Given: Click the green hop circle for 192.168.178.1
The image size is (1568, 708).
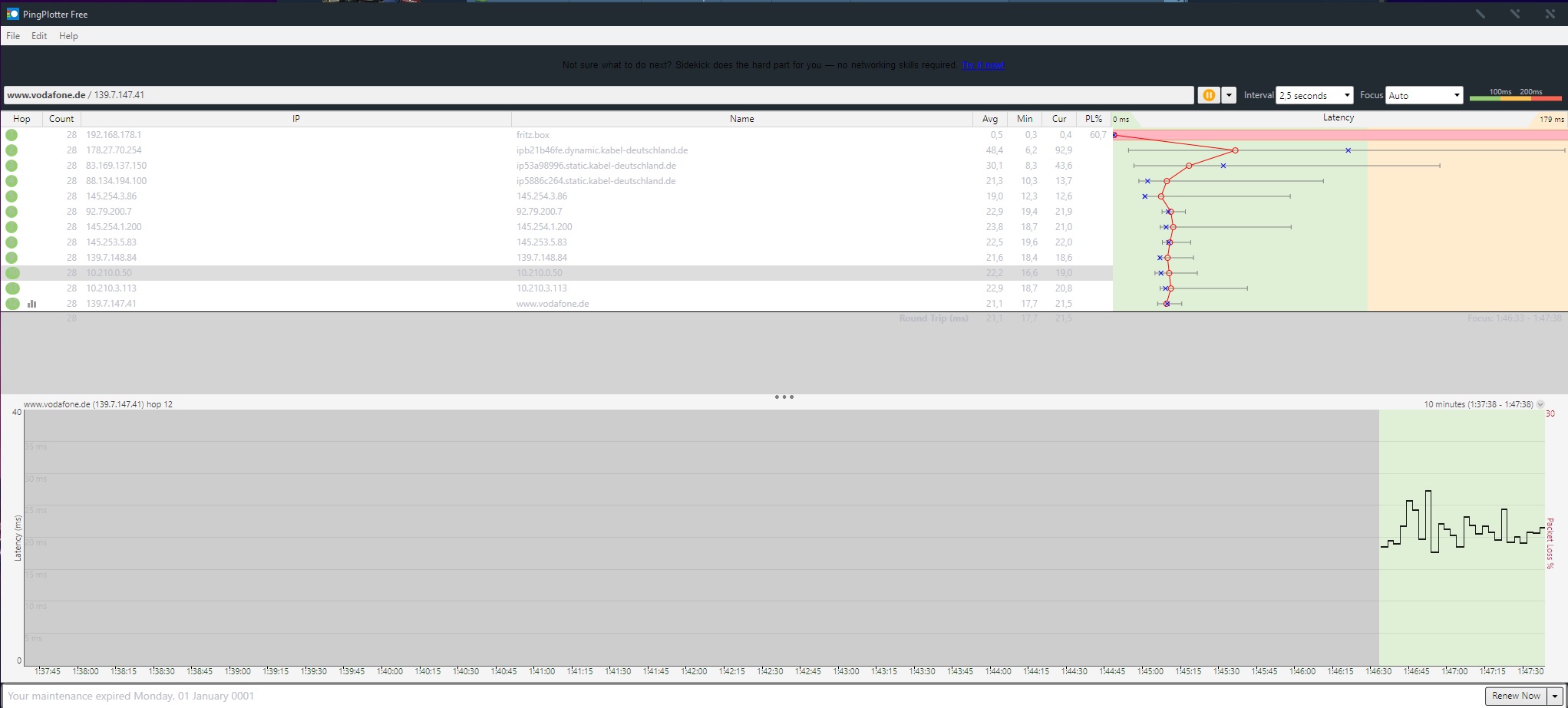Looking at the screenshot, I should tap(12, 135).
